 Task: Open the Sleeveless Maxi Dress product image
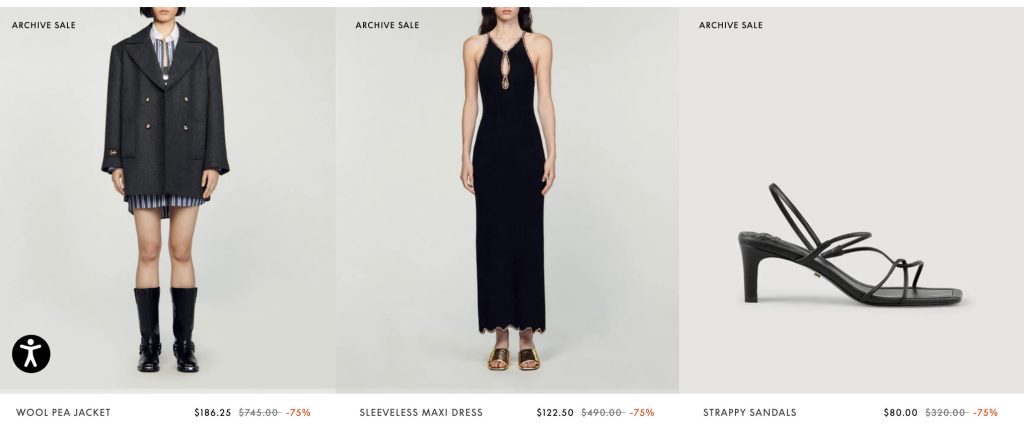(x=507, y=200)
